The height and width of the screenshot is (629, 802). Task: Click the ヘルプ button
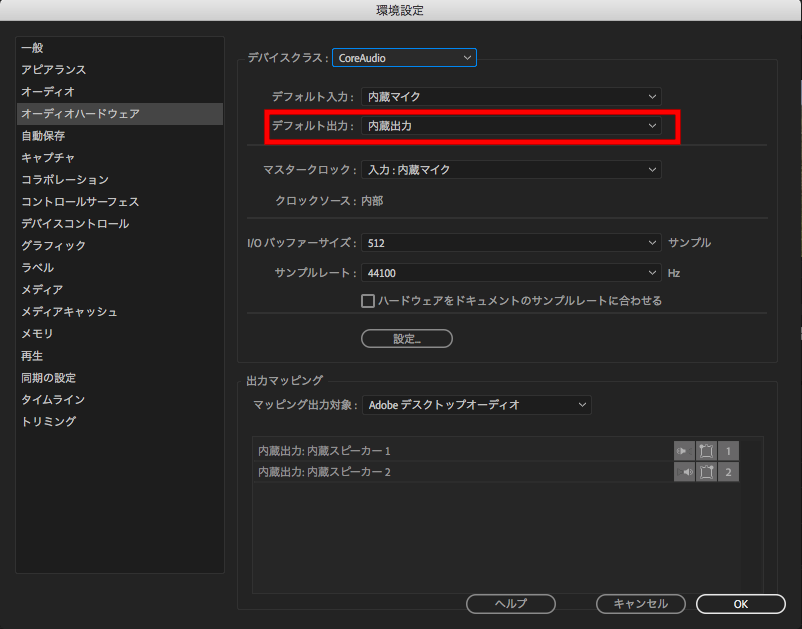click(510, 604)
